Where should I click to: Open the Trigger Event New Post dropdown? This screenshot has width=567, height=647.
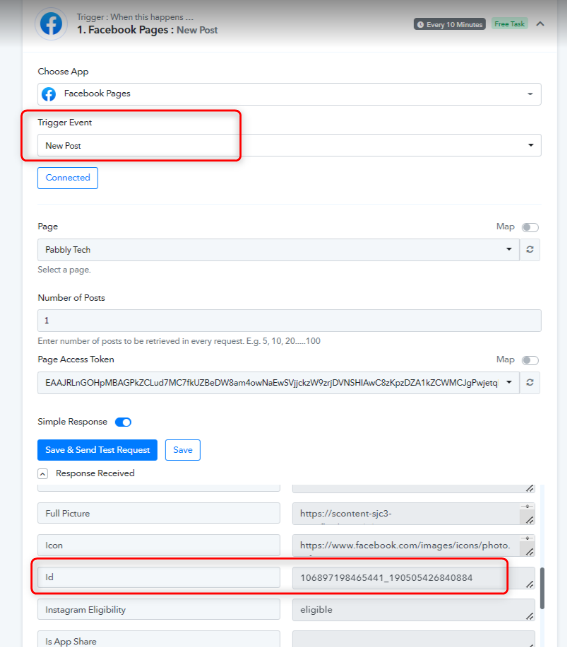click(289, 145)
